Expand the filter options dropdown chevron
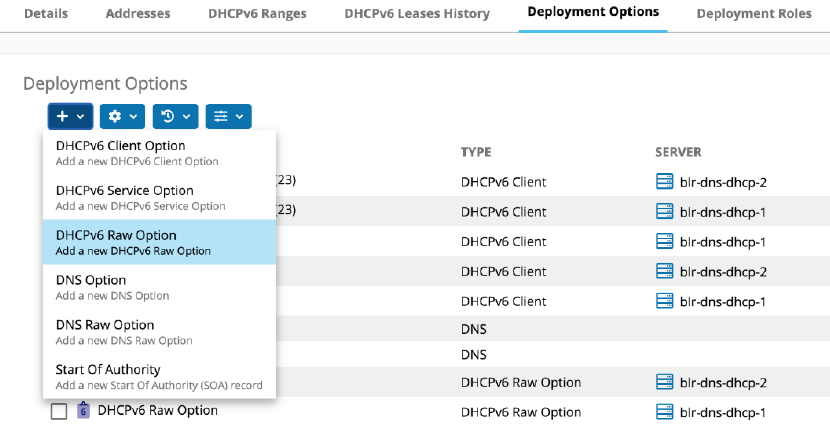This screenshot has width=830, height=436. (240, 117)
